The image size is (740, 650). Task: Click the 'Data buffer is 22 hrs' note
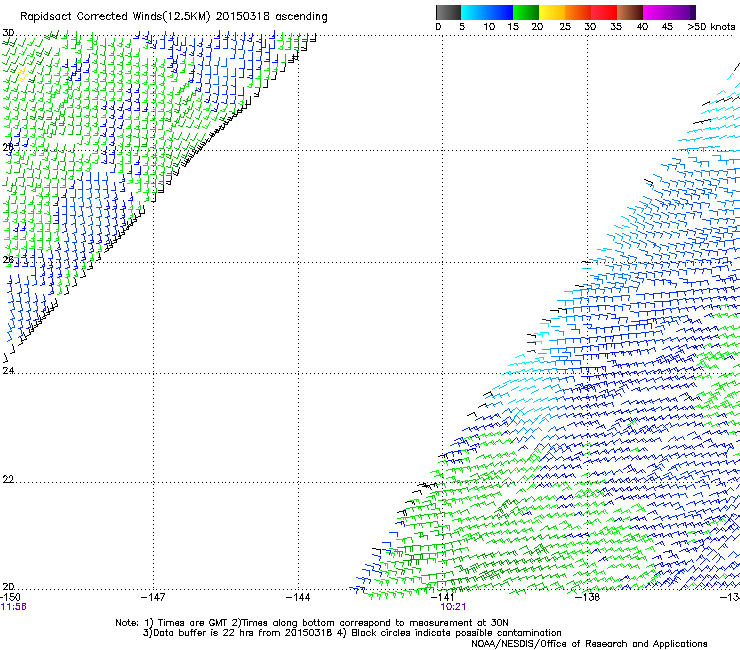[352, 633]
